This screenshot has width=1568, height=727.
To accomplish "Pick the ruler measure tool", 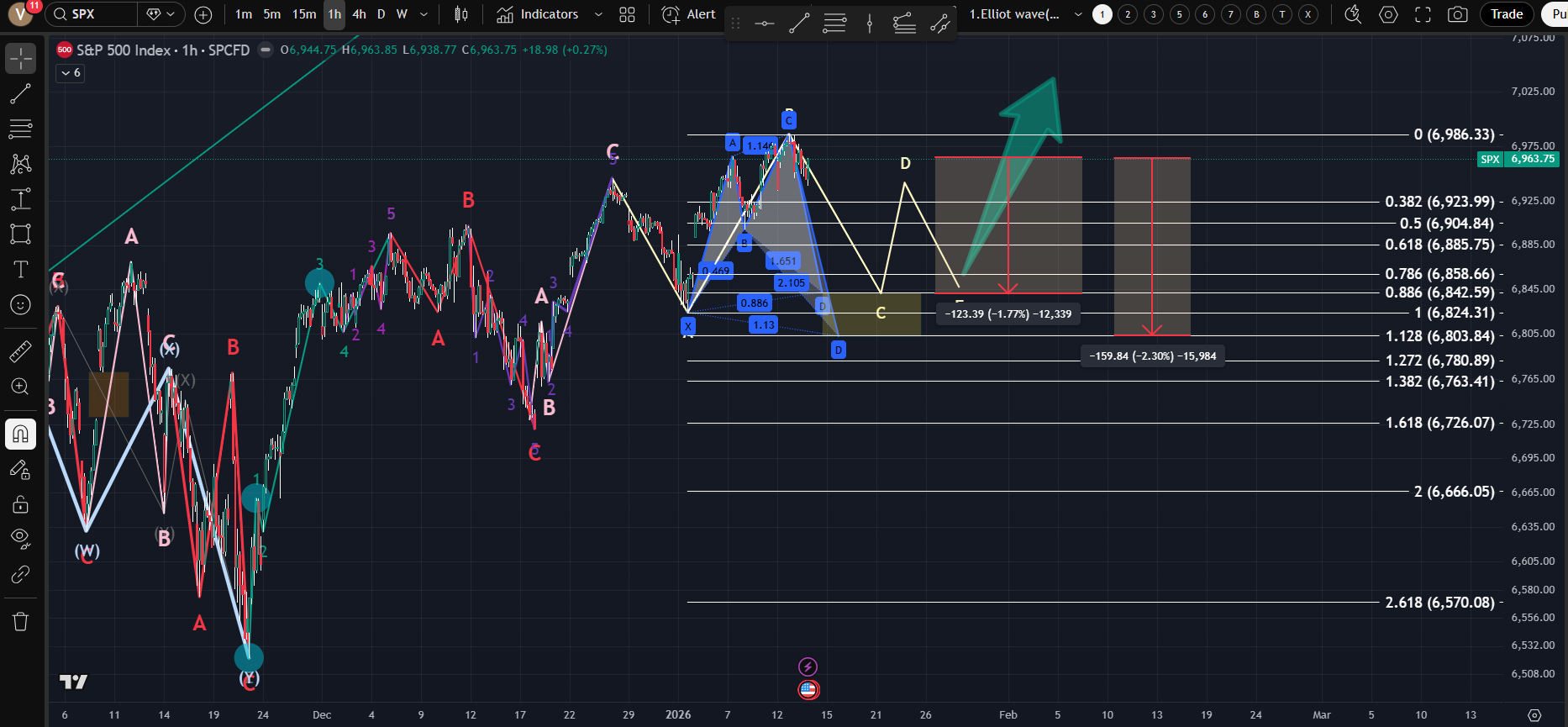I will pos(20,351).
